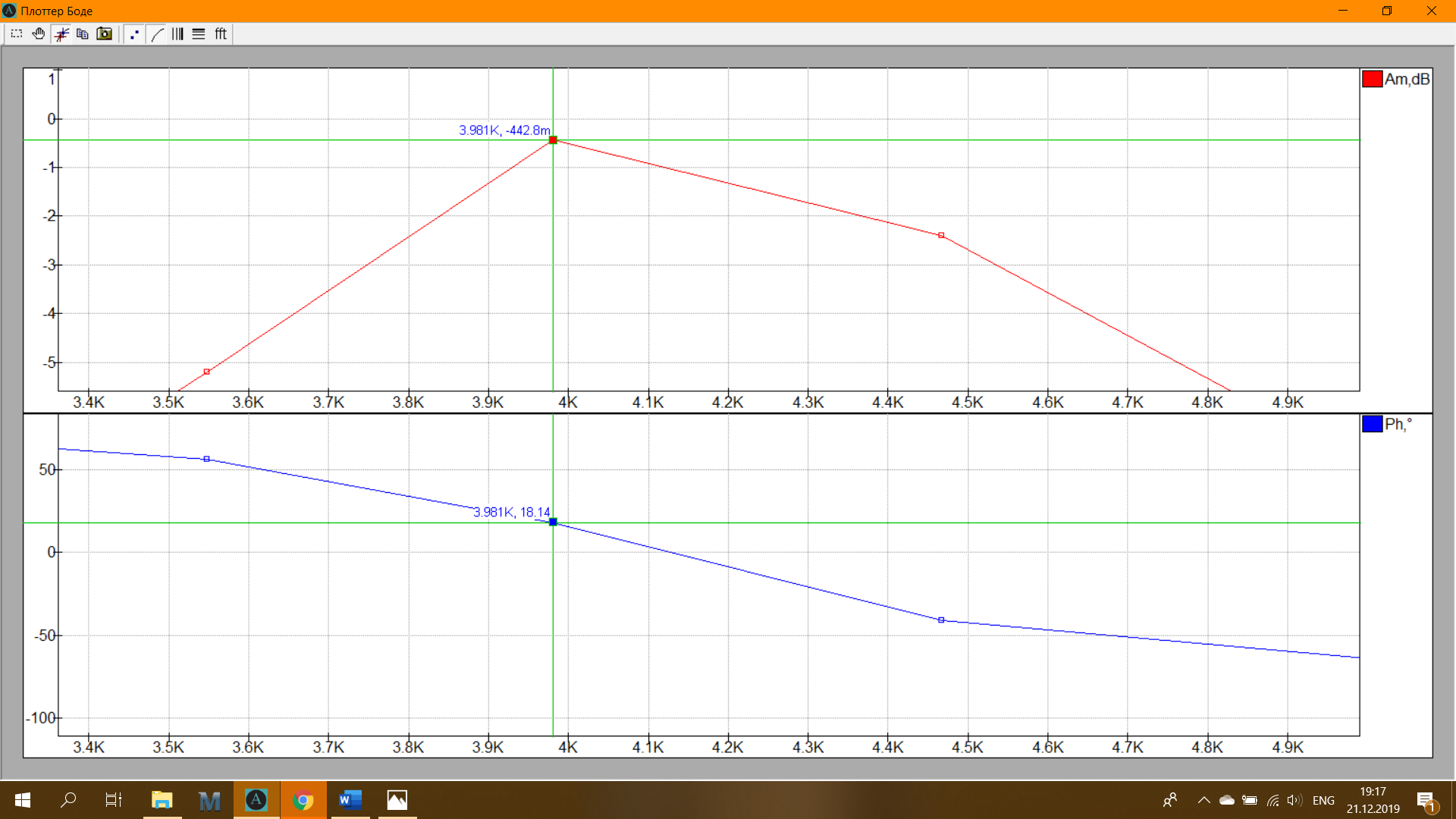Select the rectangular zoom selection tool
Viewport: 1456px width, 819px height.
coord(17,34)
